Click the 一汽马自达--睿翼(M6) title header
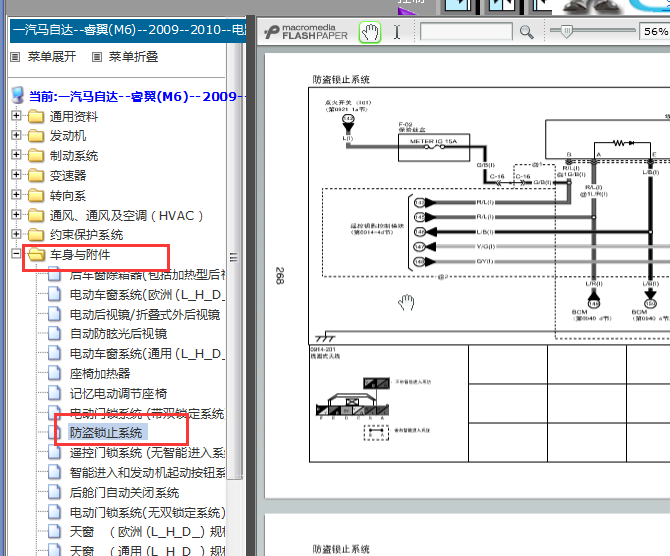Viewport: 670px width, 556px height. [128, 30]
